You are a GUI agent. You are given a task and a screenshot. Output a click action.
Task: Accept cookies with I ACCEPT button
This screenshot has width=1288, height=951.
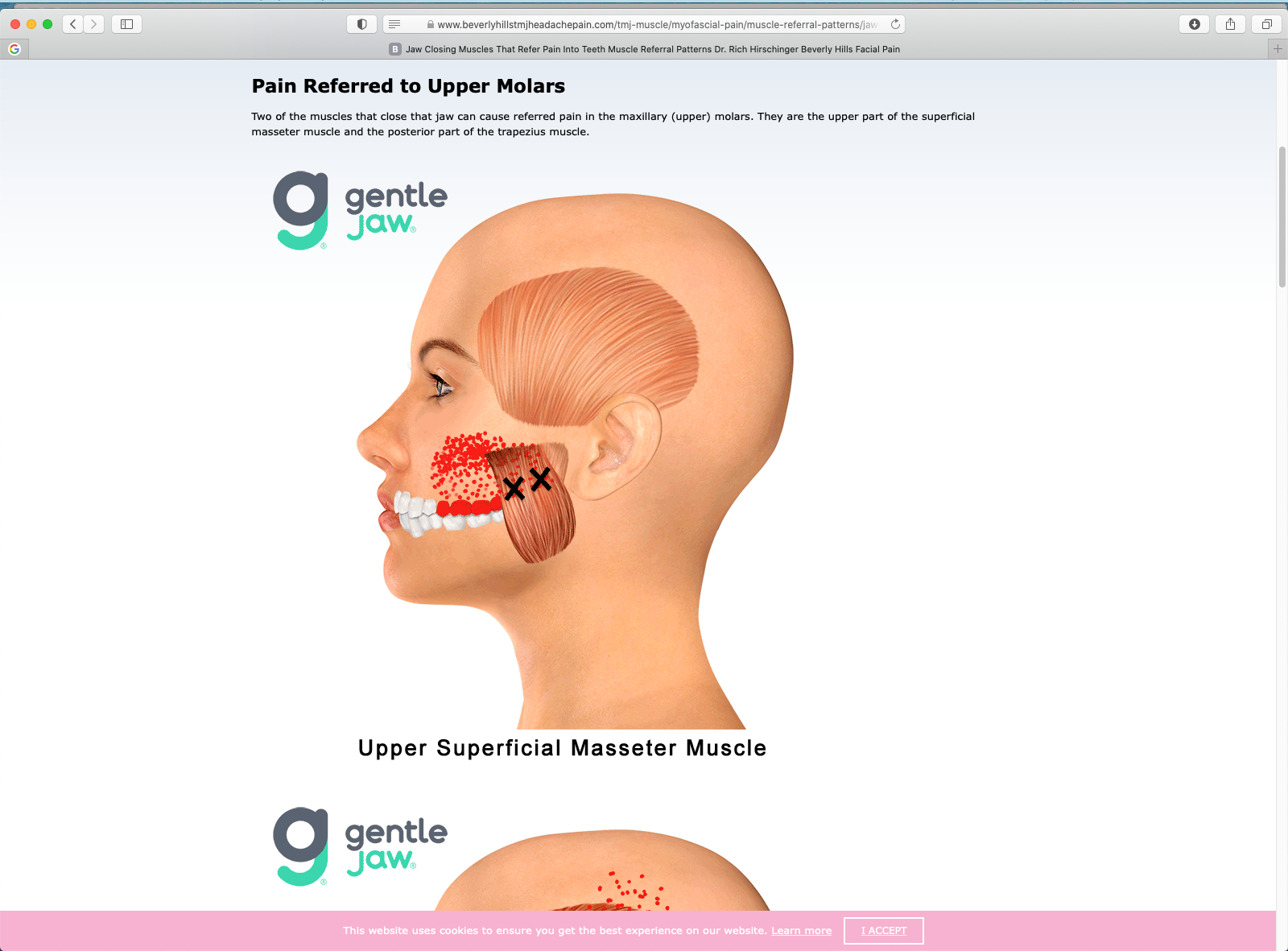(x=884, y=931)
